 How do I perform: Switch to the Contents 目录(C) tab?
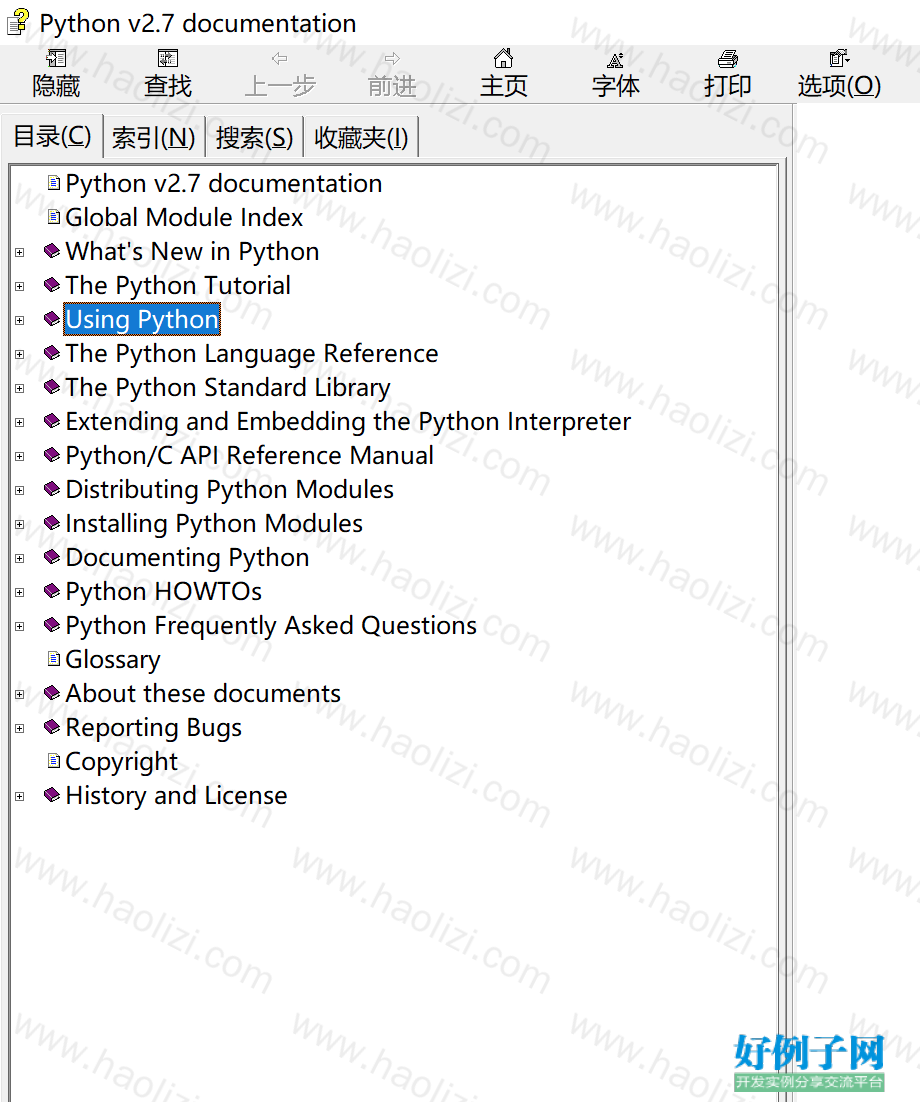[52, 135]
